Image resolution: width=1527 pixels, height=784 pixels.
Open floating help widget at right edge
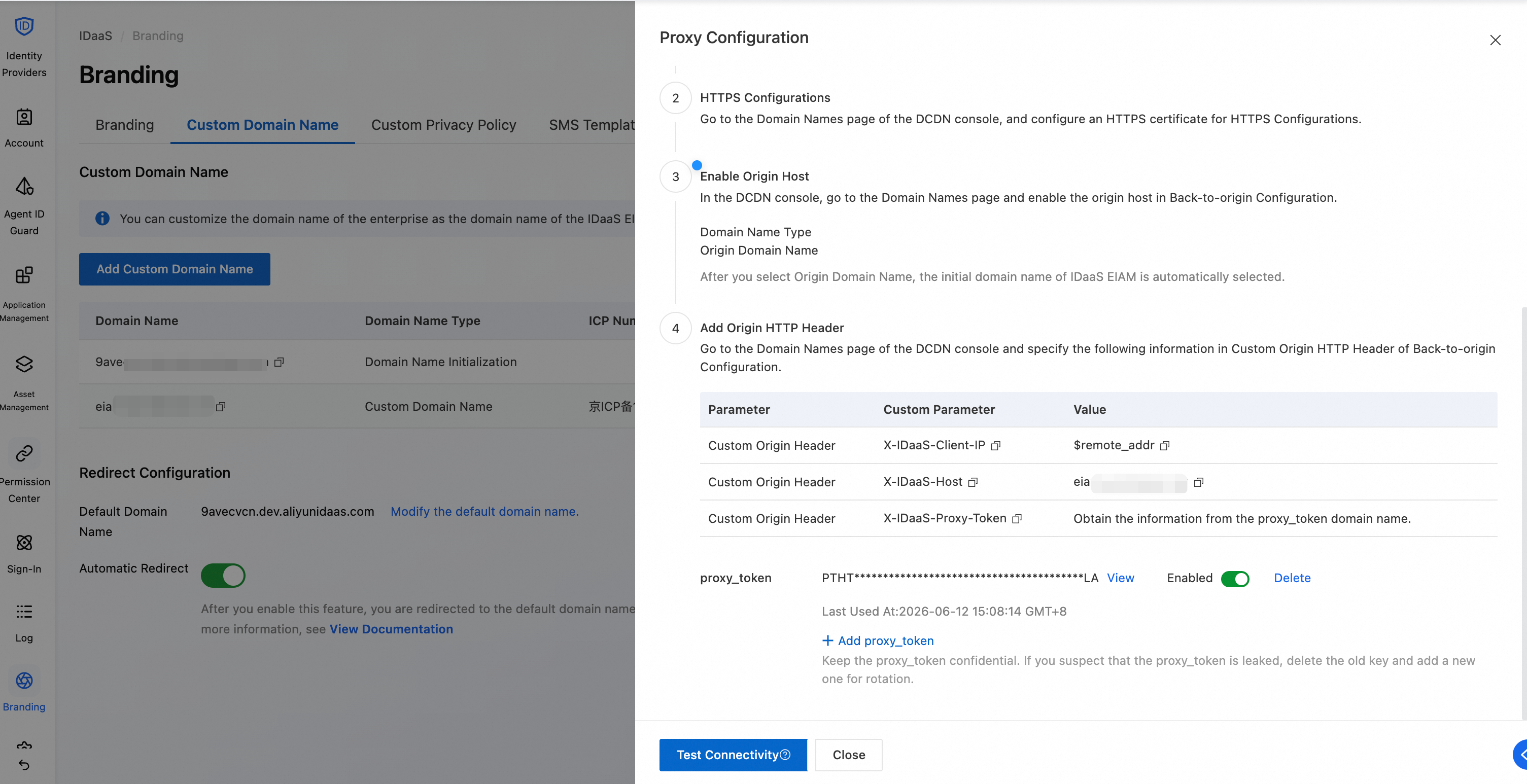(x=1520, y=755)
